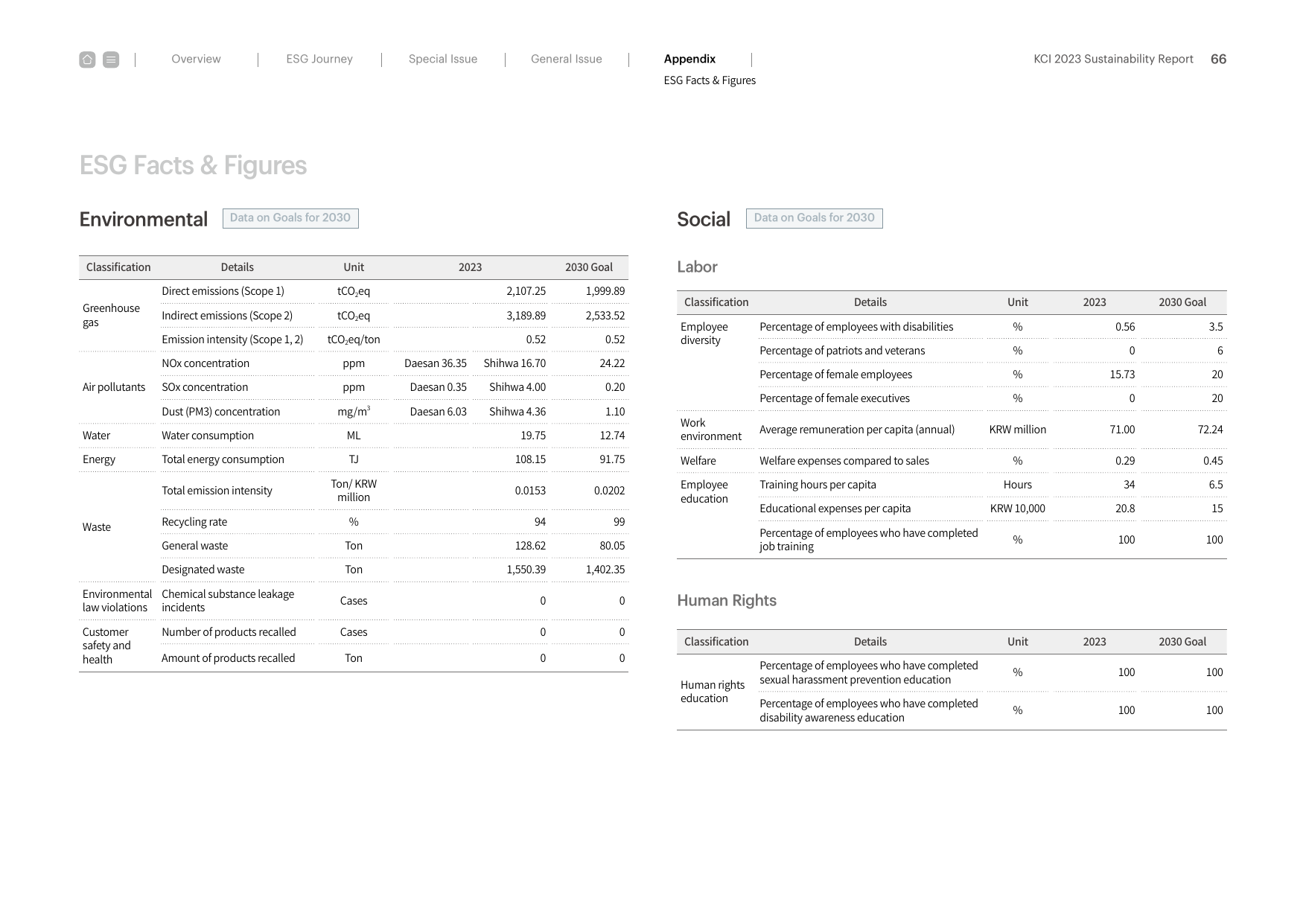Click the 2,533.52 goal value

(x=605, y=316)
